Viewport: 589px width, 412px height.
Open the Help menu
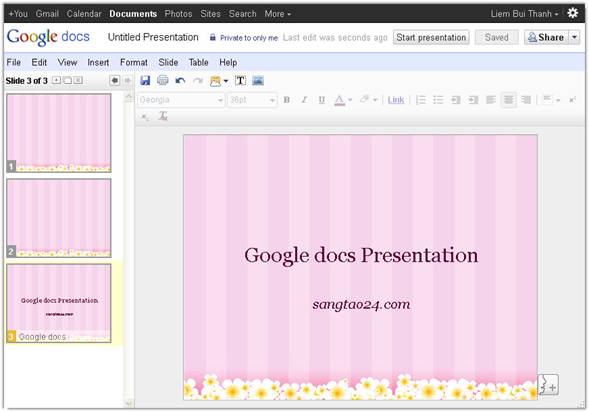pyautogui.click(x=228, y=62)
